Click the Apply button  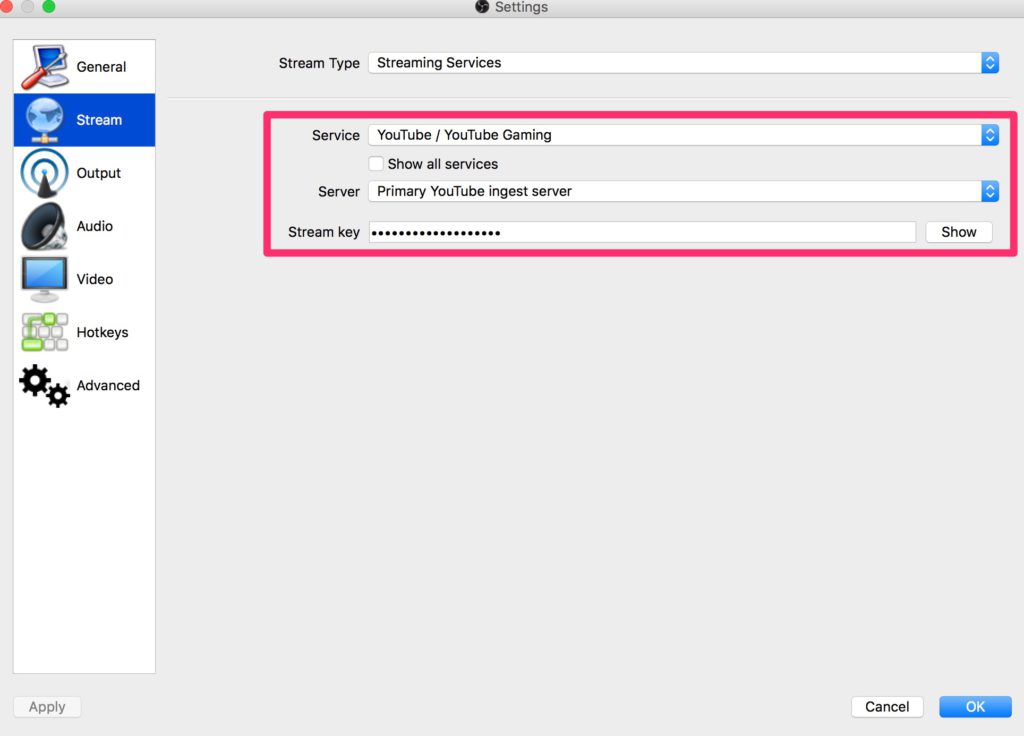coord(47,707)
